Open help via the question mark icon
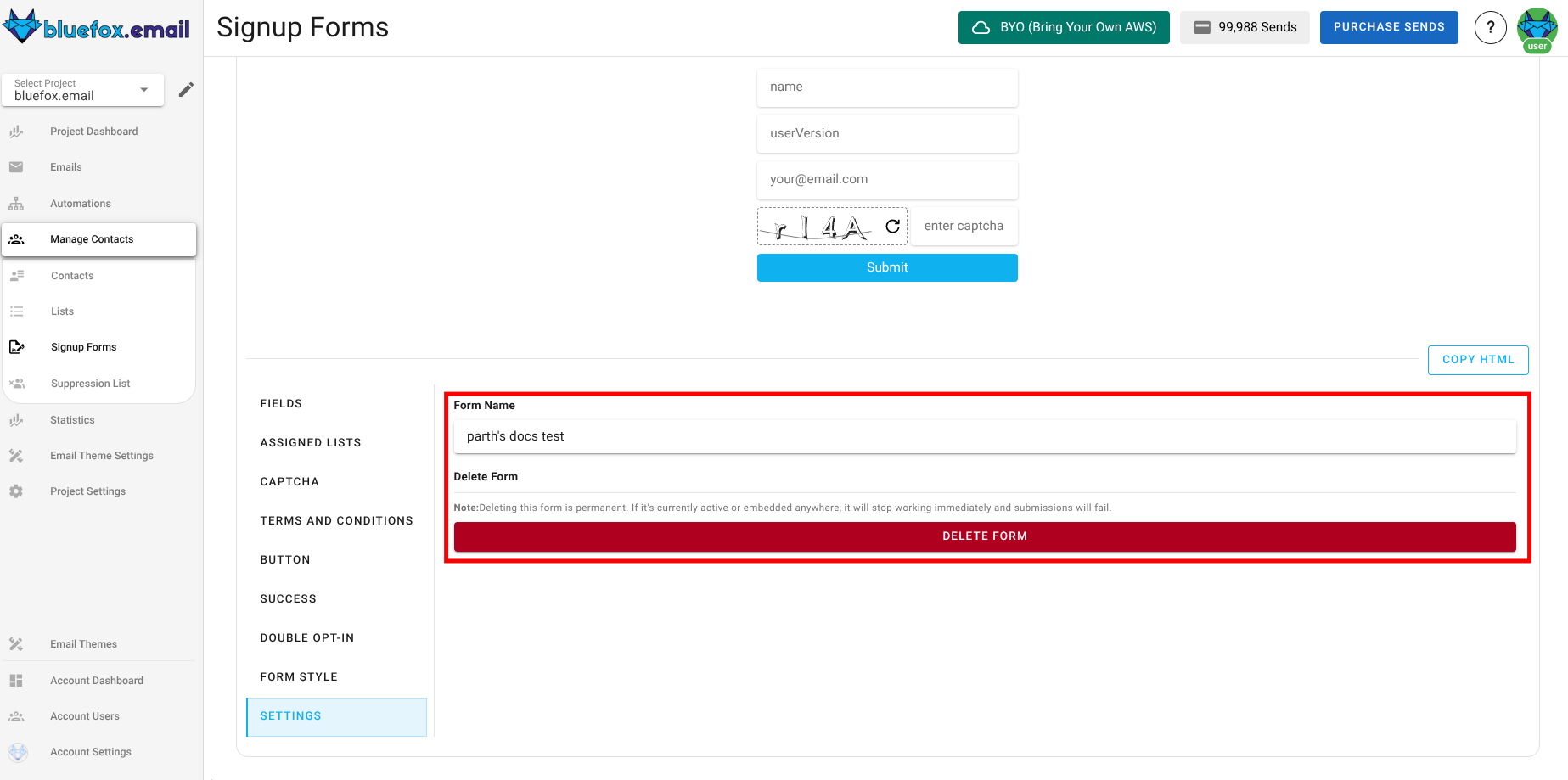This screenshot has height=780, width=1568. point(1491,27)
